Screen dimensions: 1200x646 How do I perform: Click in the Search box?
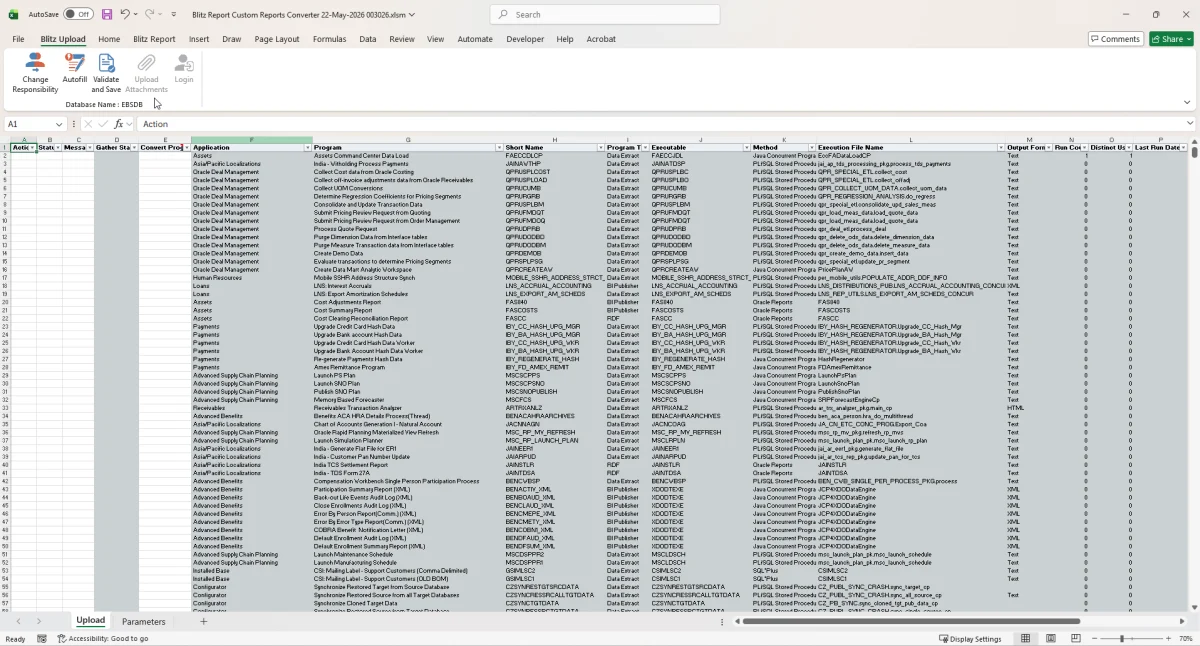pos(605,15)
